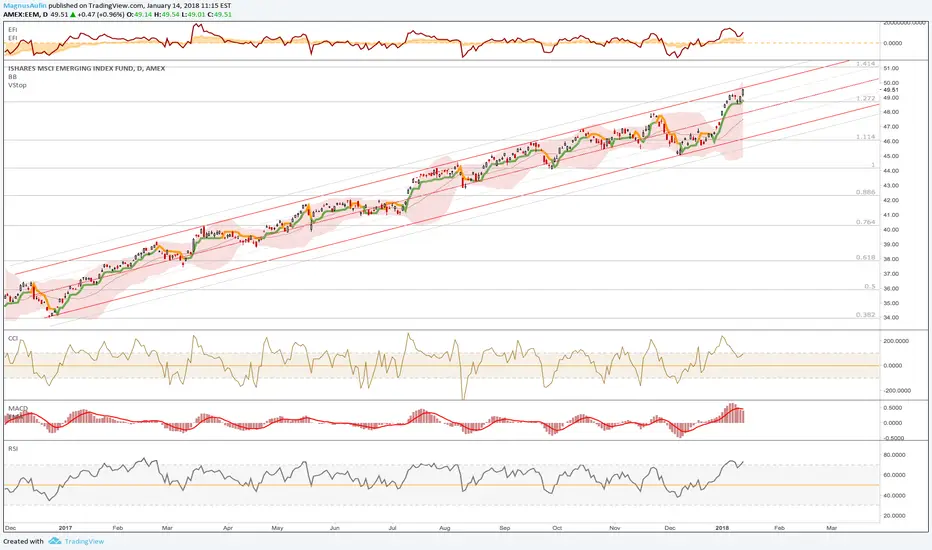Click the 40.0000 RSI scale value
This screenshot has height=550, width=932.
click(895, 495)
